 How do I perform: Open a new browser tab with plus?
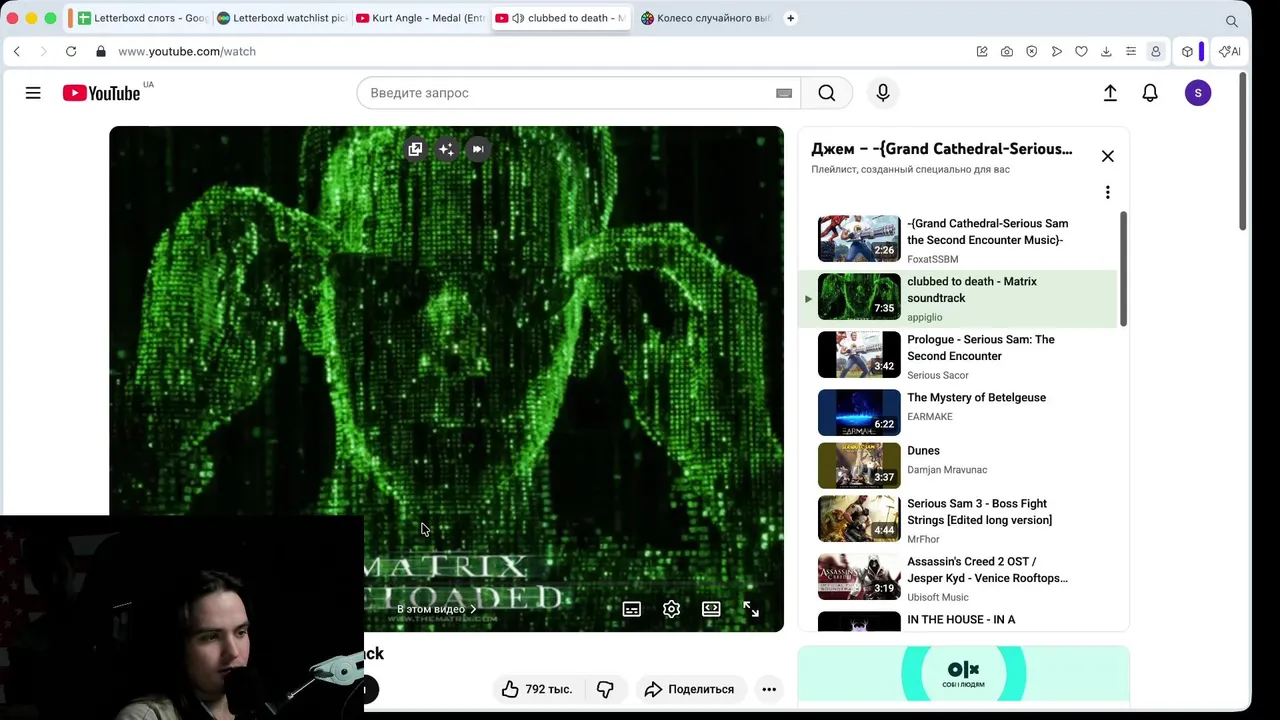790,18
